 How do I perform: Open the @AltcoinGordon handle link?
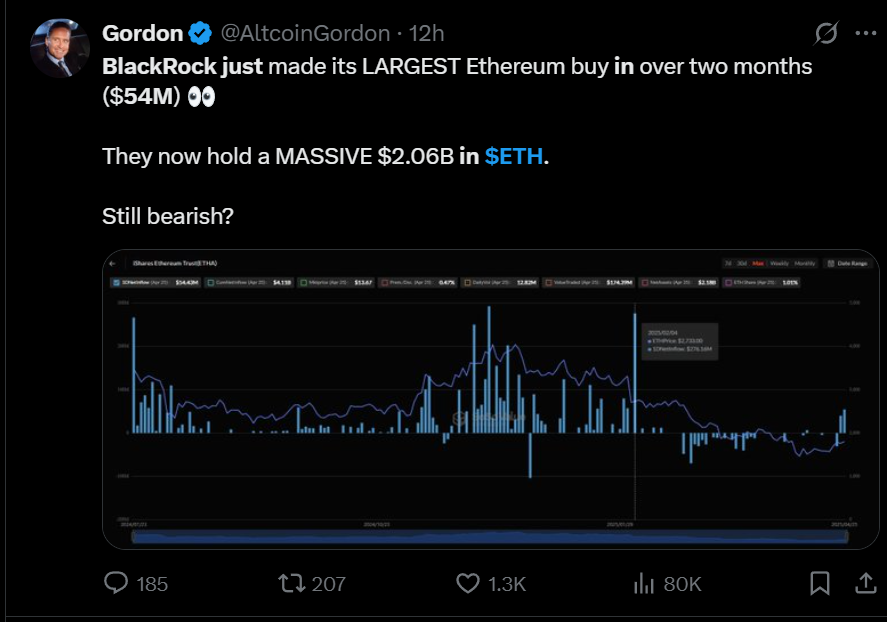click(304, 34)
